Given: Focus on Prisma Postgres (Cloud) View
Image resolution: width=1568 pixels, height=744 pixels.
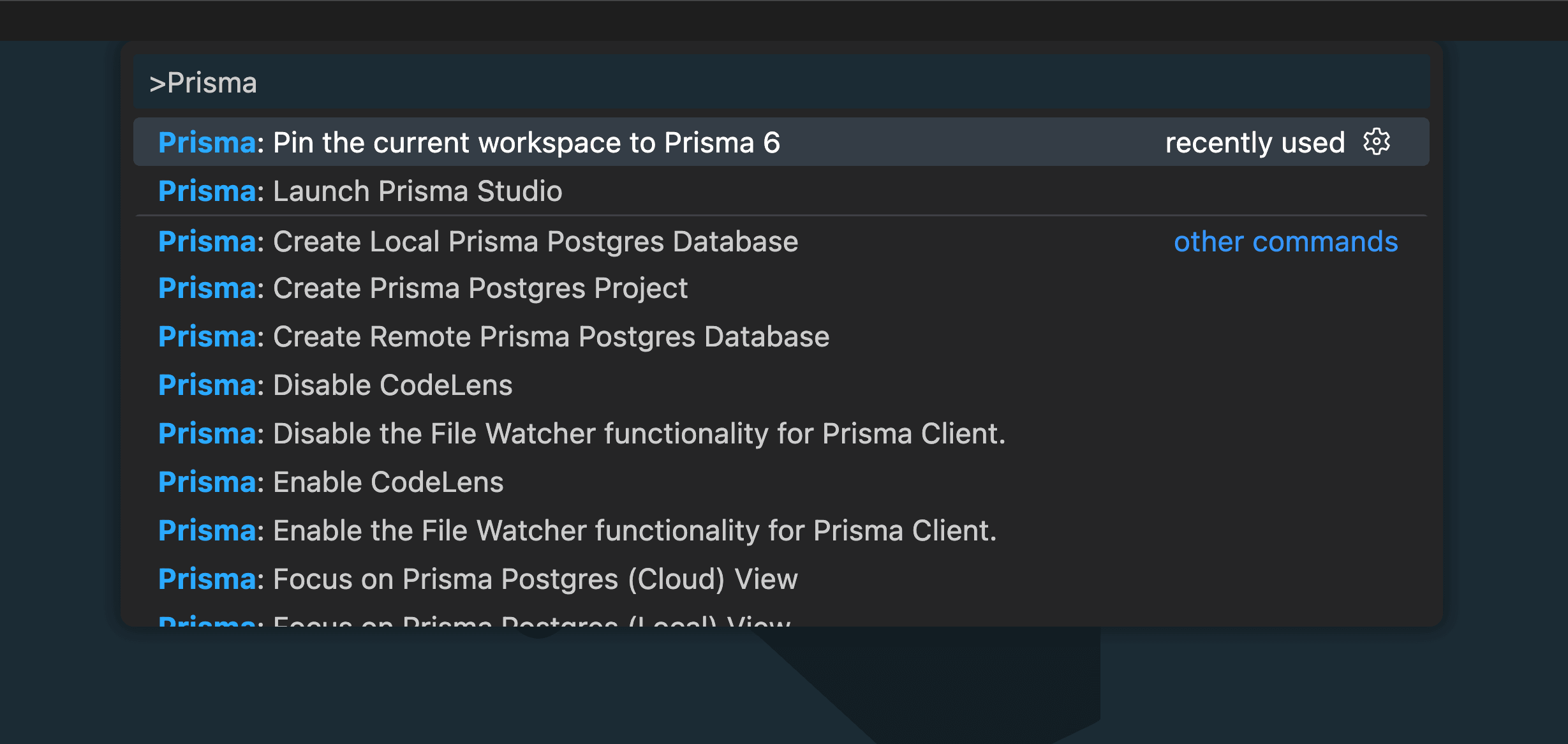Looking at the screenshot, I should click(477, 578).
